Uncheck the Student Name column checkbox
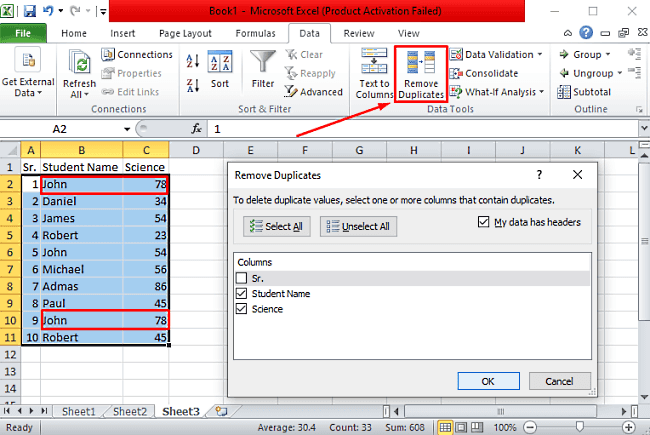The image size is (650, 435). click(x=241, y=294)
